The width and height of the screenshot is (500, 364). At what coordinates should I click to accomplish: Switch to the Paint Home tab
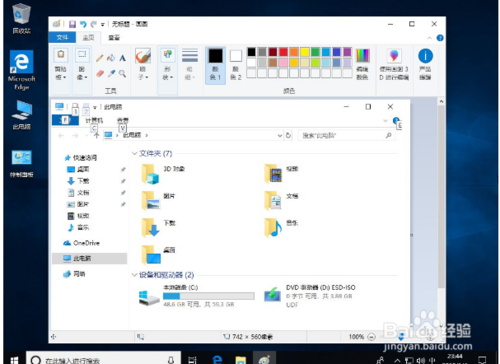tap(88, 38)
